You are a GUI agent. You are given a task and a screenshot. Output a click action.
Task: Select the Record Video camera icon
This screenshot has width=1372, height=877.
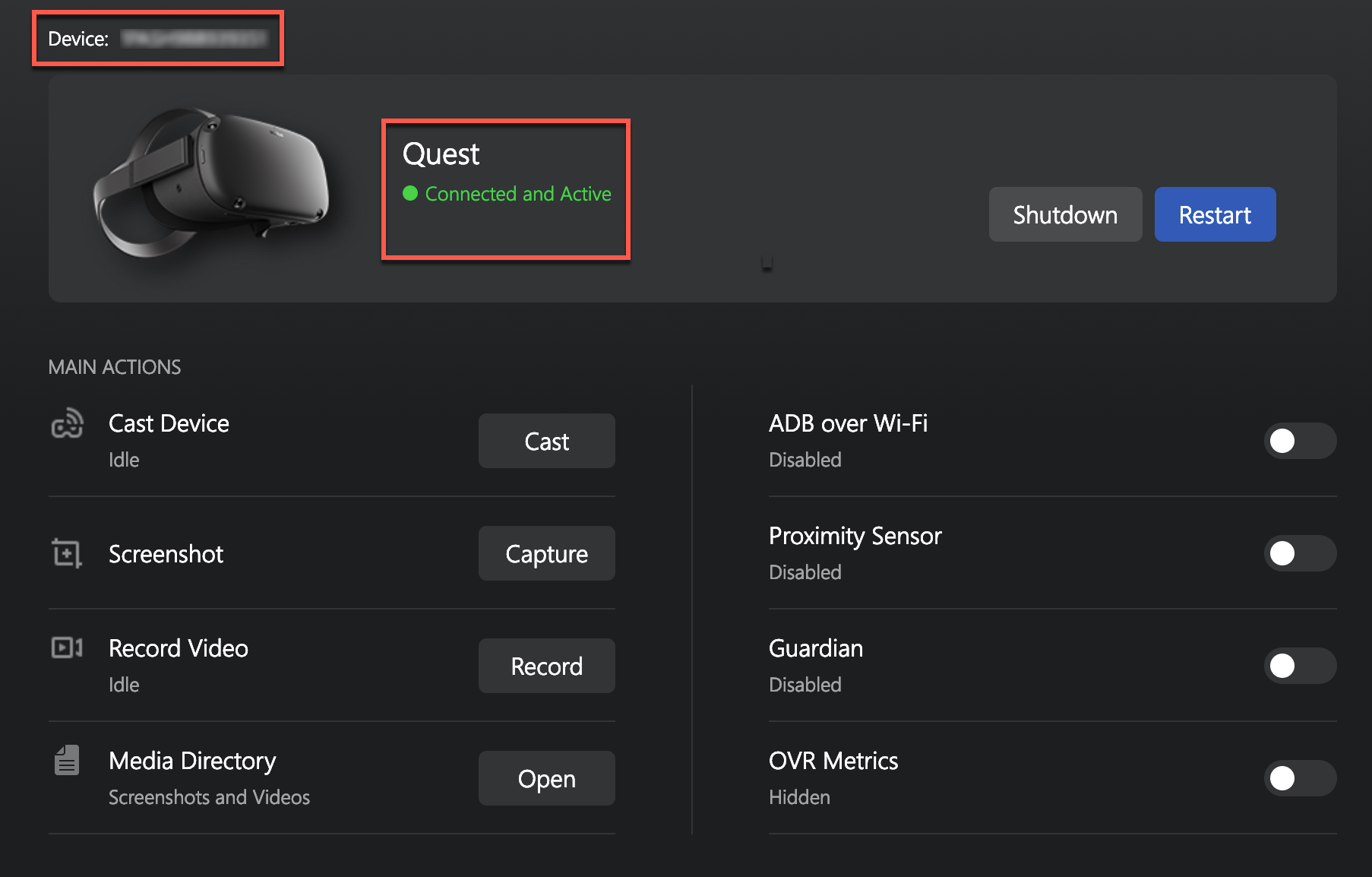(x=67, y=648)
